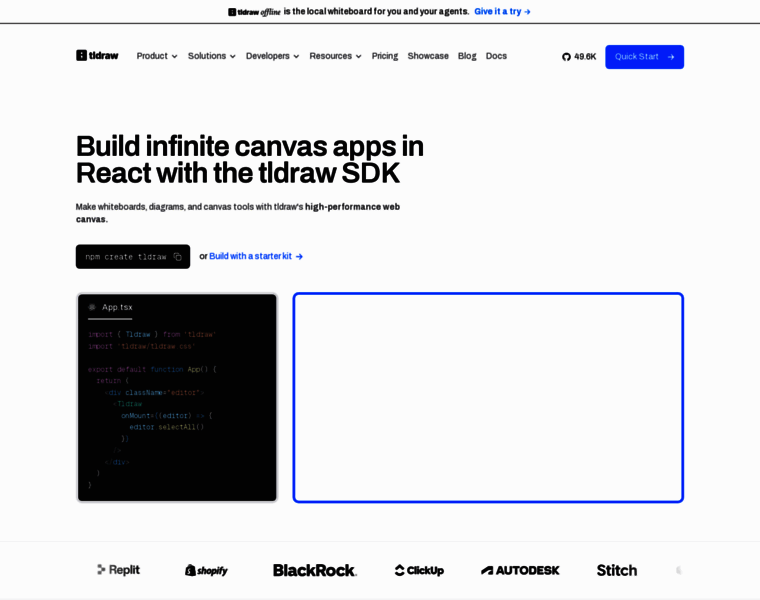Click the Quick Start button
This screenshot has height=600, width=760.
(644, 57)
